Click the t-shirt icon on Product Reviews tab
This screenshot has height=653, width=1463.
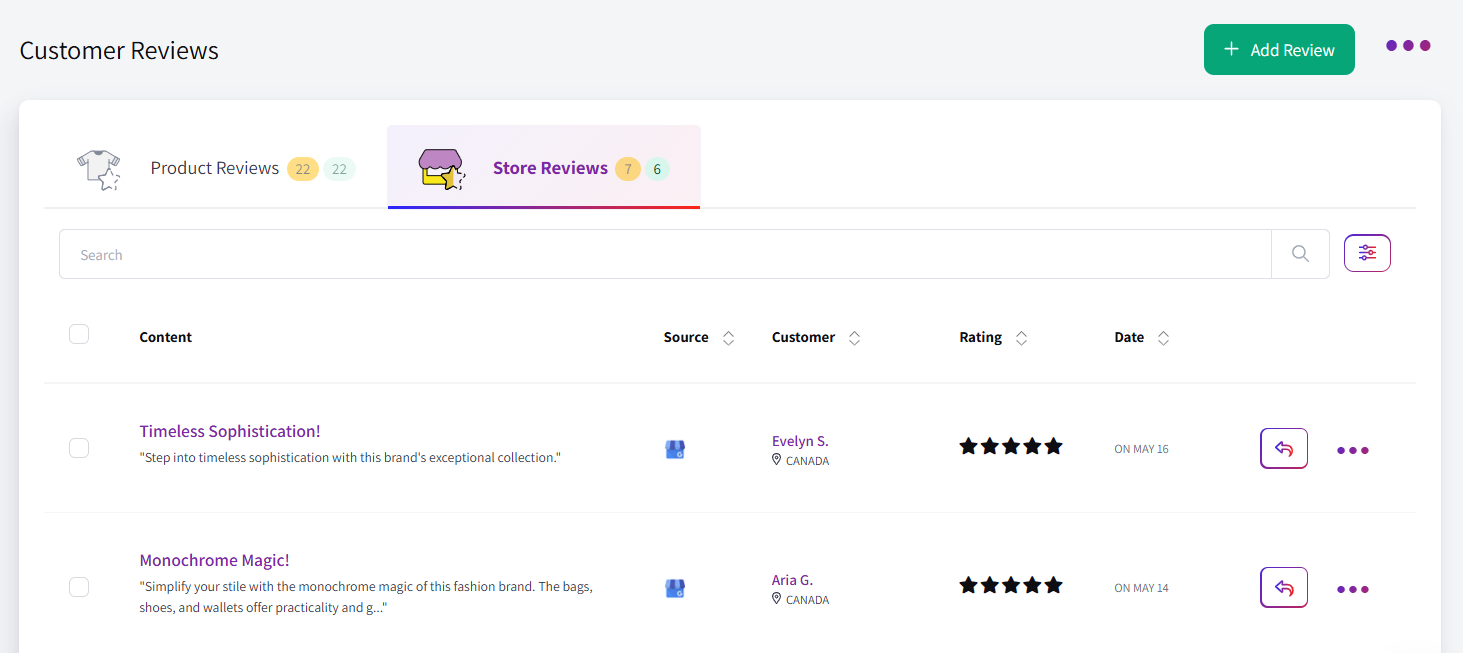click(x=98, y=169)
